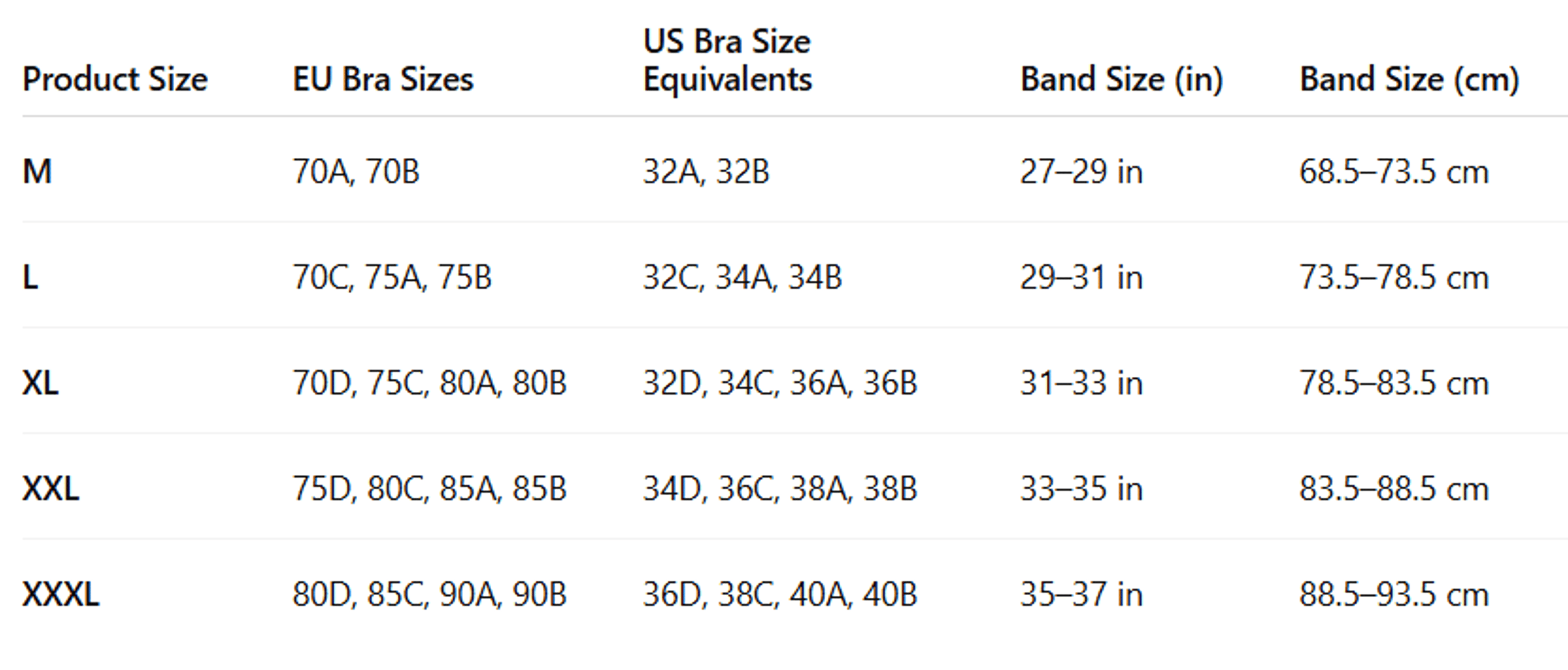1568x670 pixels.
Task: Click the 27–29 in cell
Action: [1082, 171]
